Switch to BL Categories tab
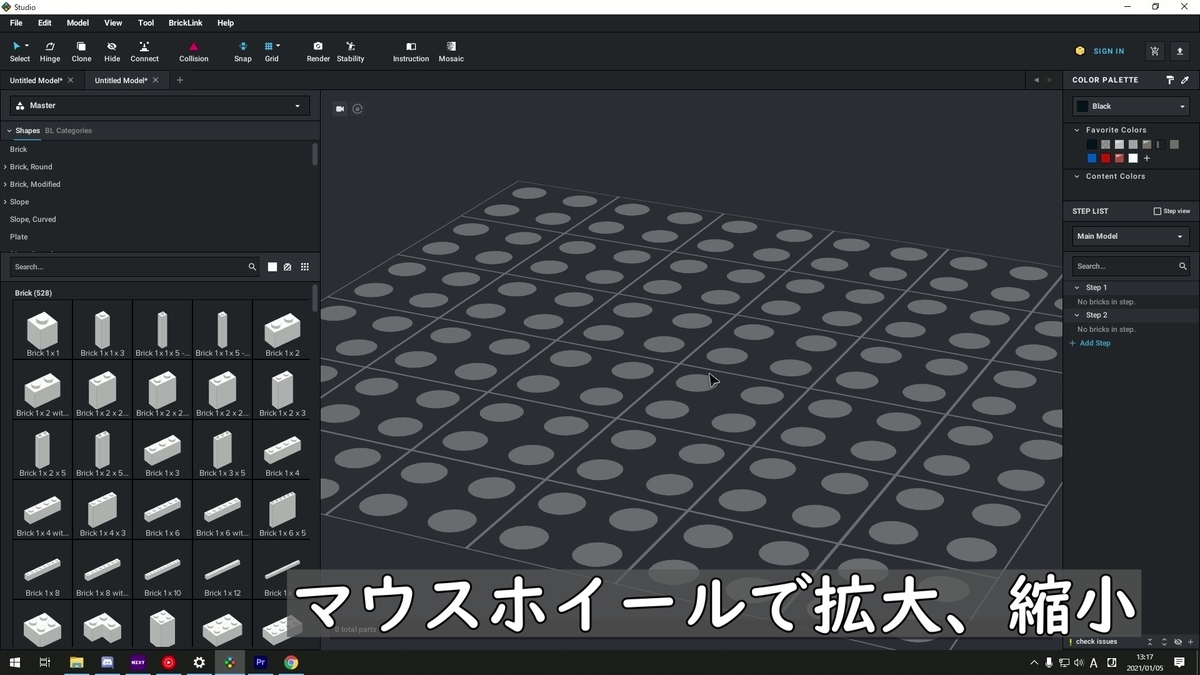1200x675 pixels. pos(68,131)
